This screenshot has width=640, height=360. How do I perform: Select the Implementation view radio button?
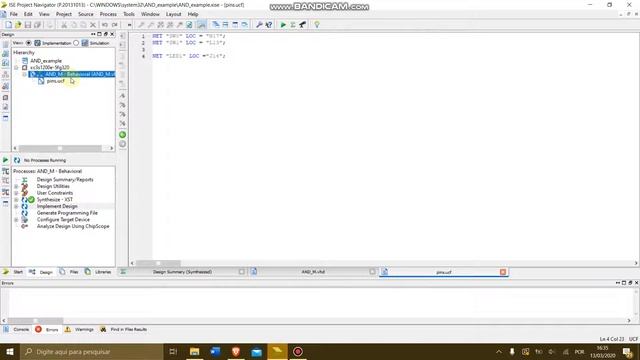click(29, 43)
